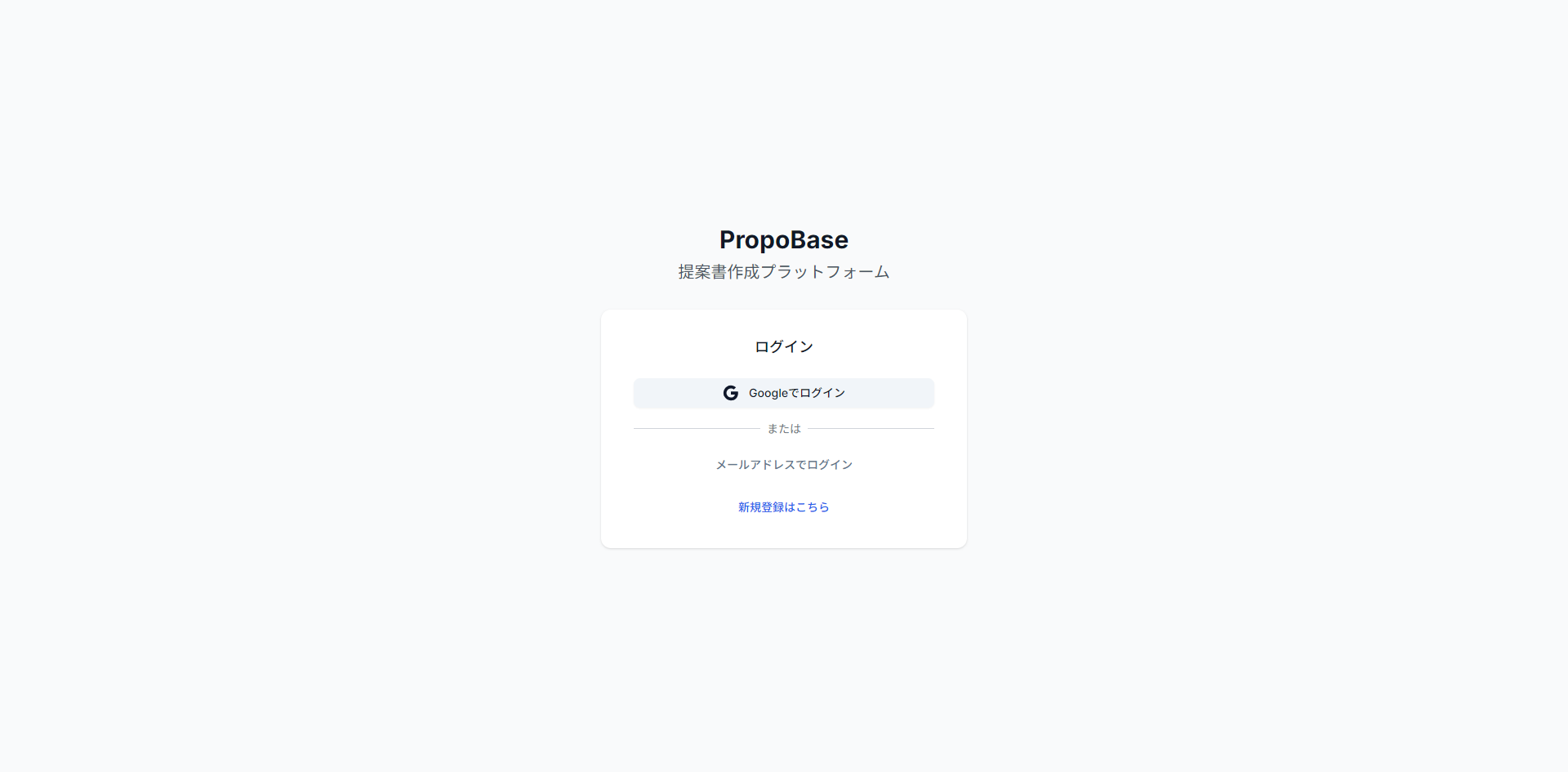The image size is (1568, 772).
Task: Click the PropoBase title heading
Action: click(x=783, y=240)
